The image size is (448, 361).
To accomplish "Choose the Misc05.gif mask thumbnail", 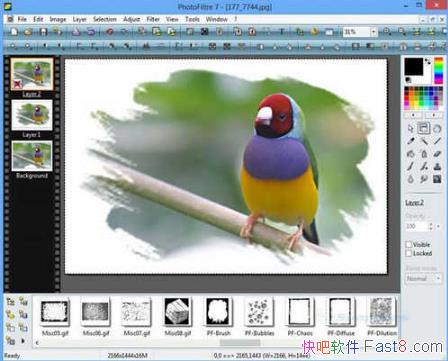I will (x=55, y=312).
